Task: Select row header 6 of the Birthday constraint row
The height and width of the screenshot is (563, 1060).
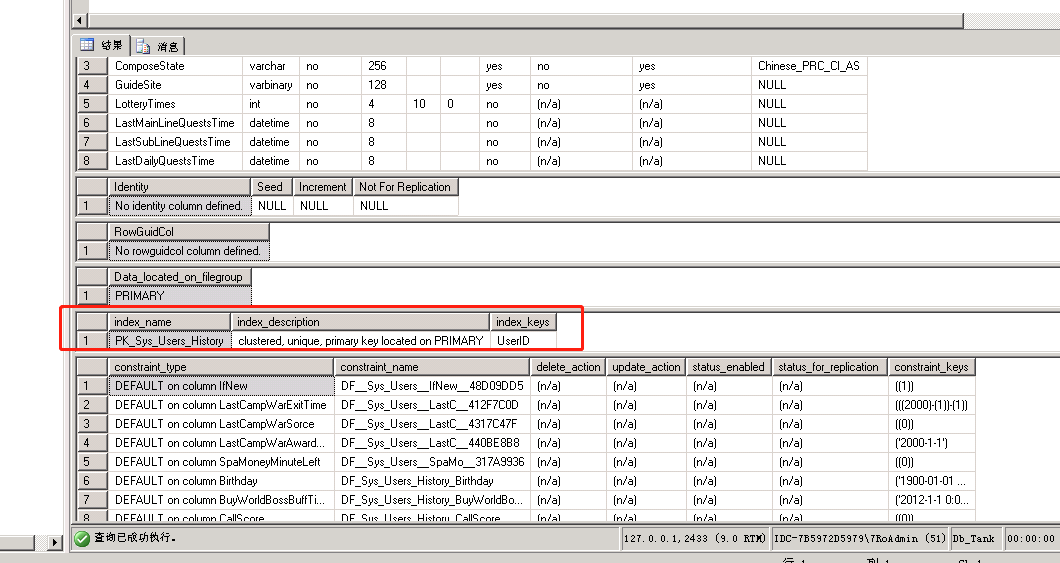Action: pos(91,481)
